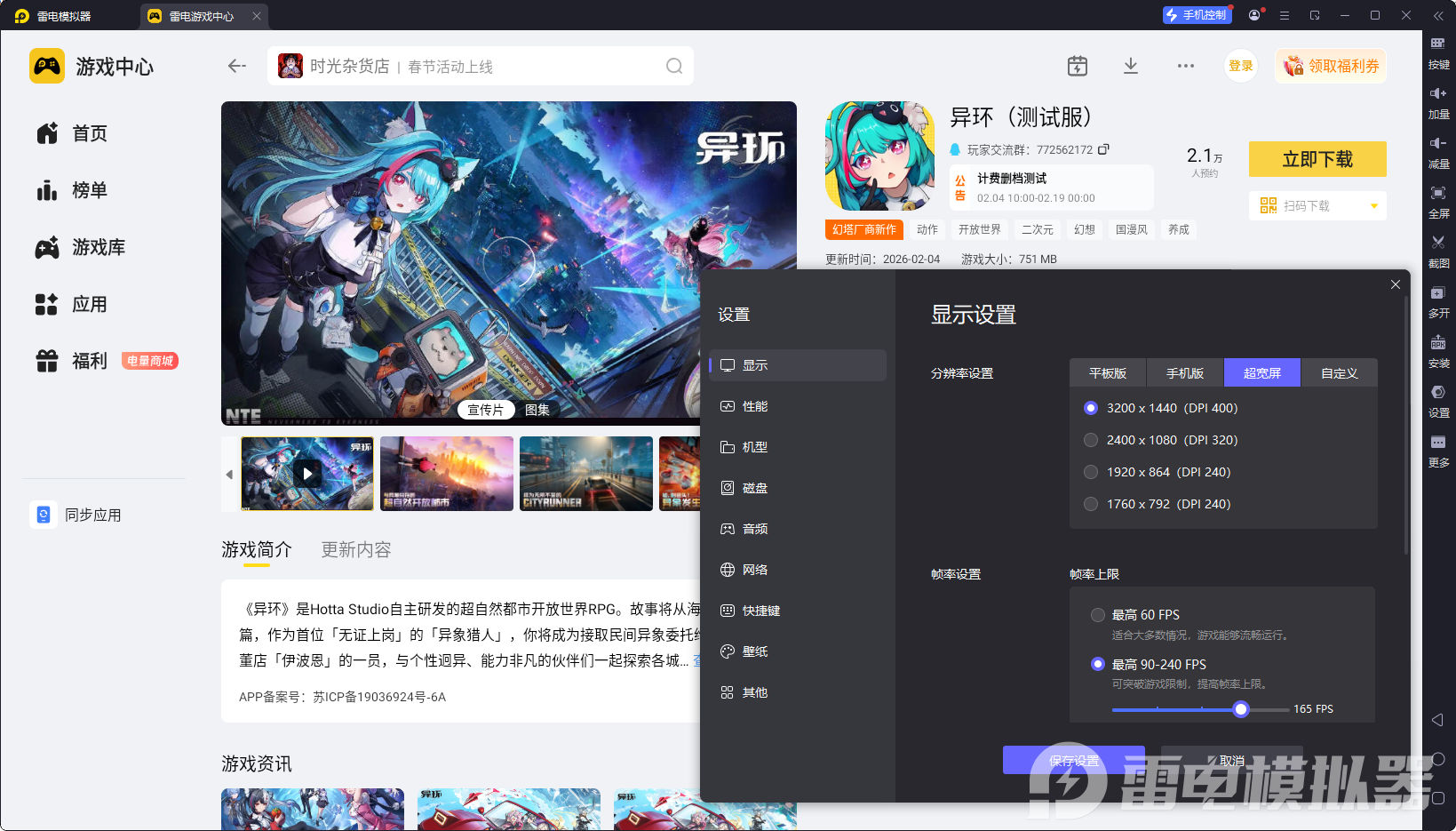Copy the player group number 772562172

click(1103, 149)
